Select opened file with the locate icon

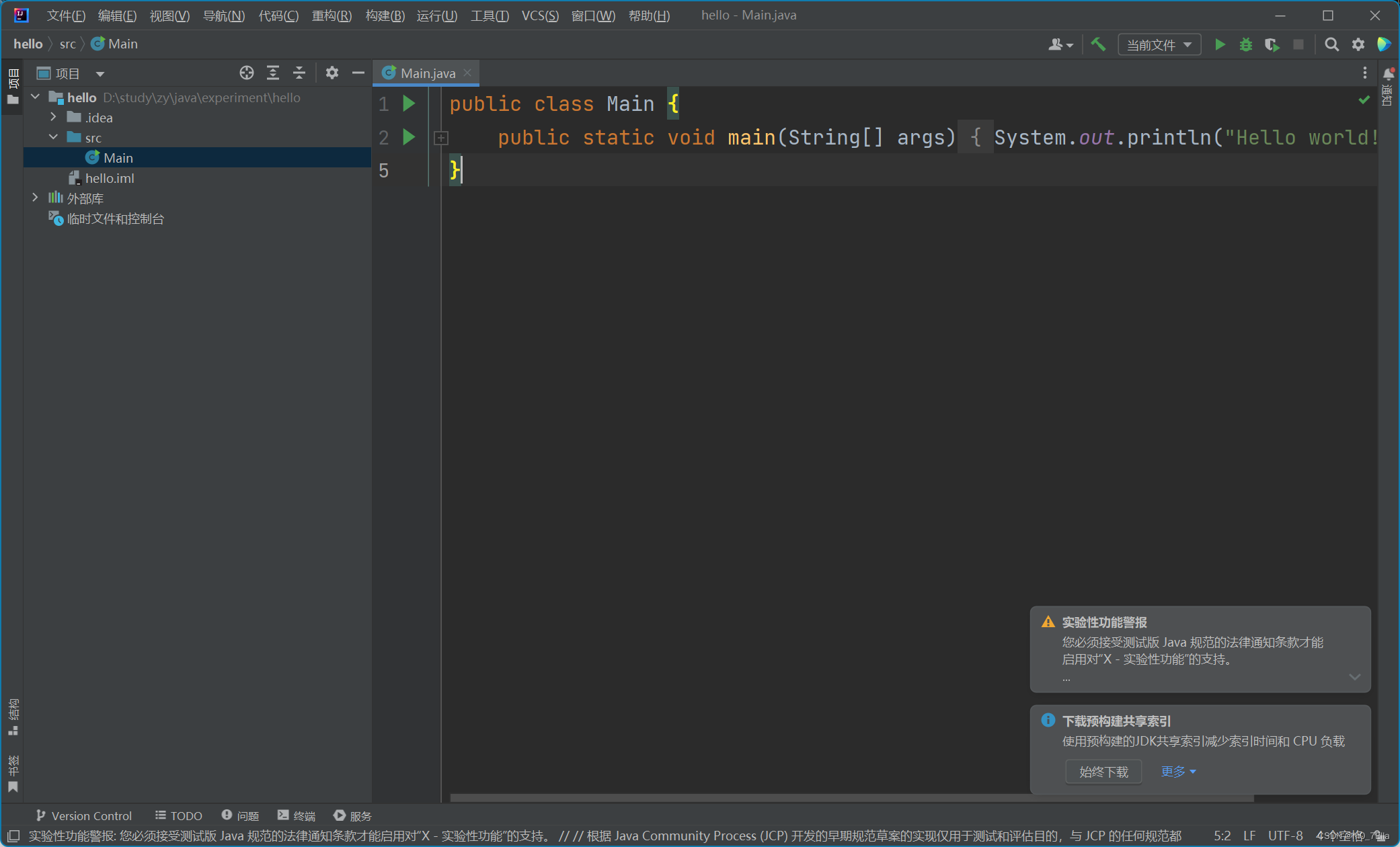coord(247,73)
